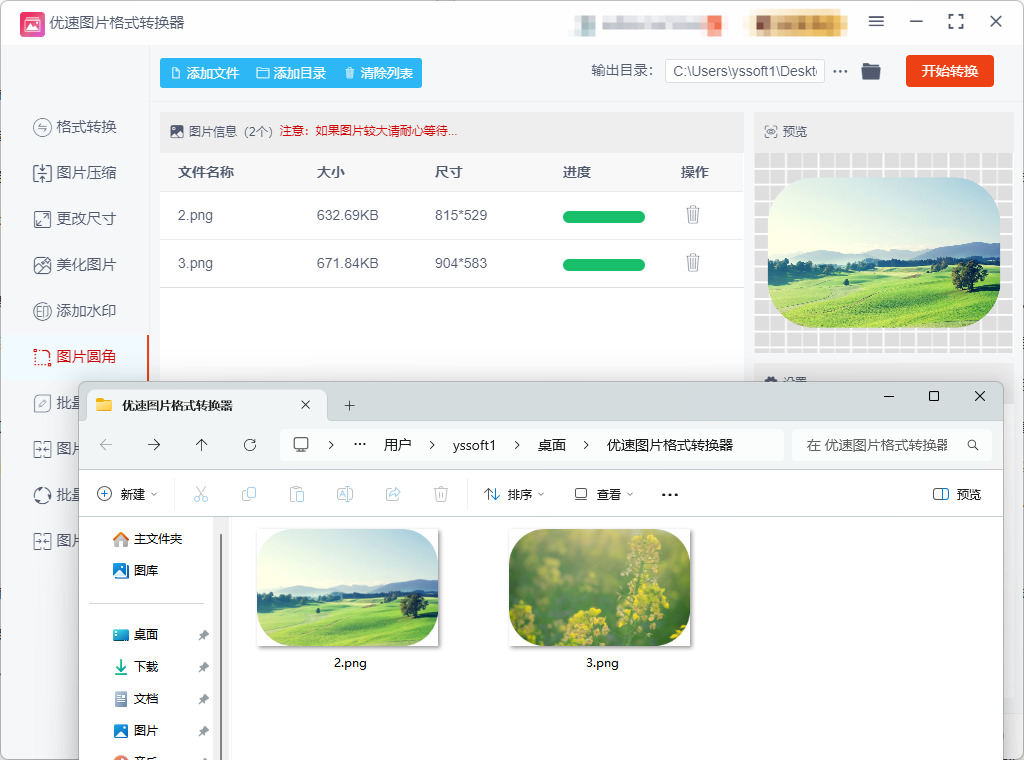Browse output directory via ellipsis button

point(840,71)
